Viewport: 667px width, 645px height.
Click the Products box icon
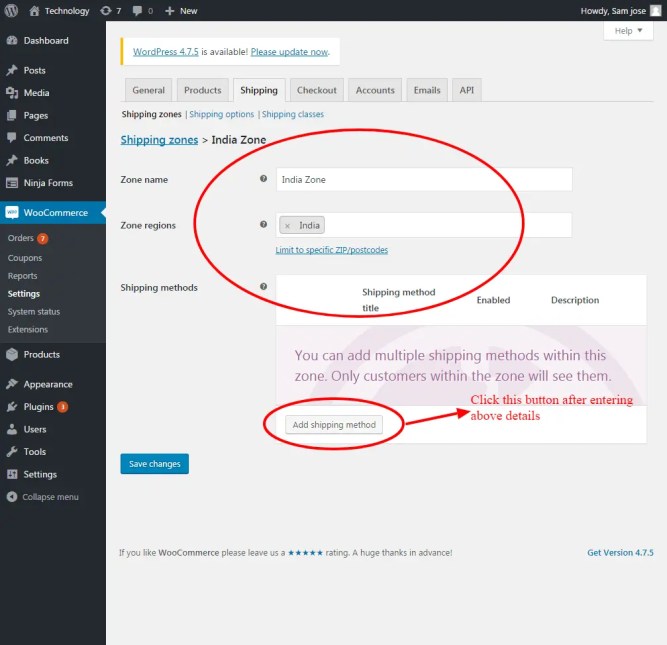[x=12, y=354]
